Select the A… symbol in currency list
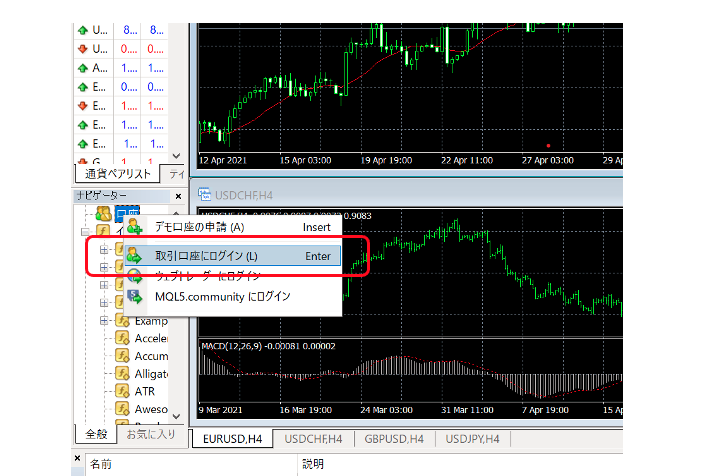The image size is (704, 476). tap(100, 68)
